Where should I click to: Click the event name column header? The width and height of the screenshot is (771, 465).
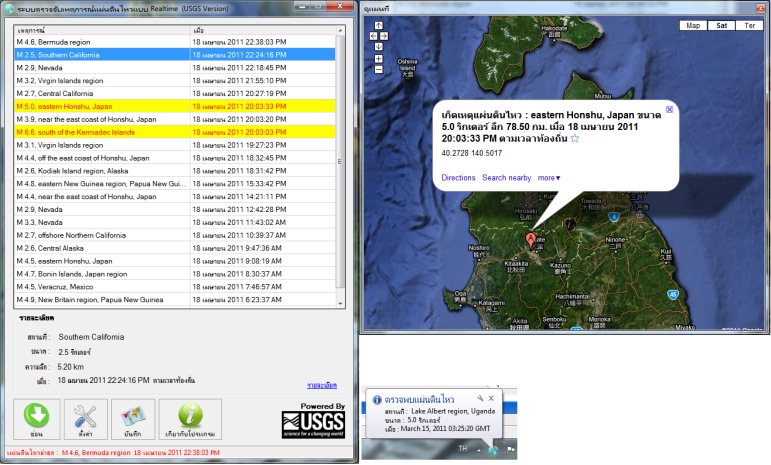coord(102,30)
